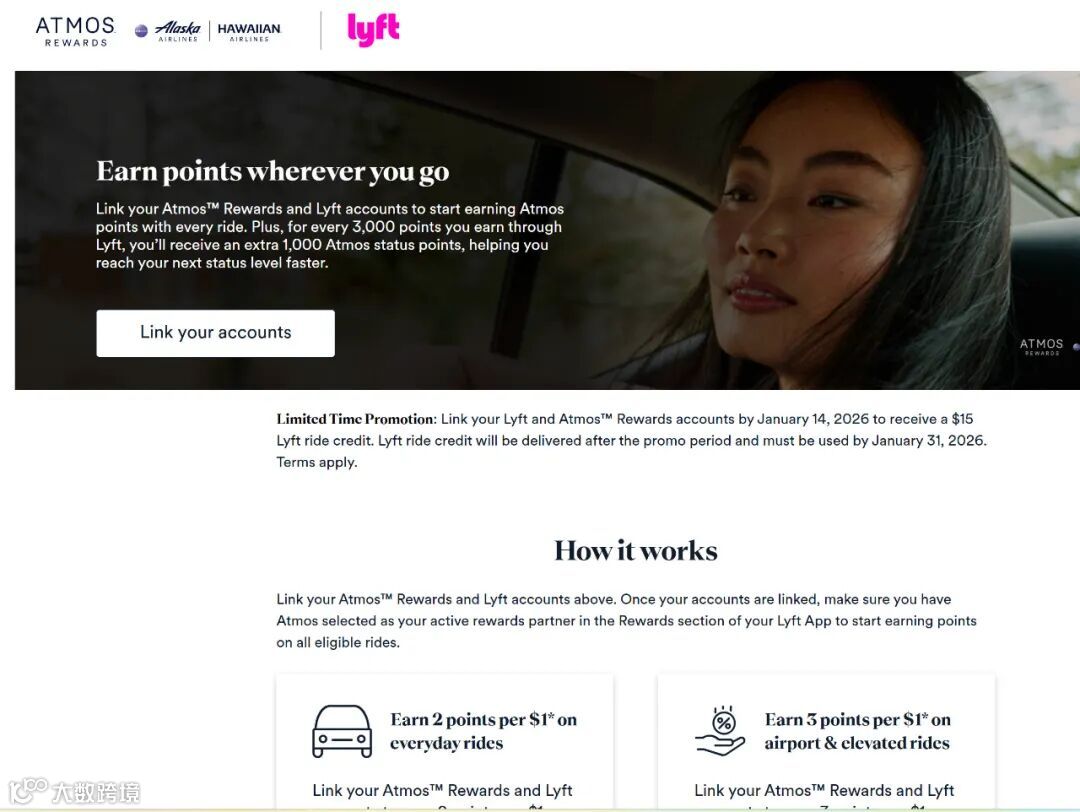
Task: Click the Atmos Rewards watermark on the hero image
Action: 1041,346
